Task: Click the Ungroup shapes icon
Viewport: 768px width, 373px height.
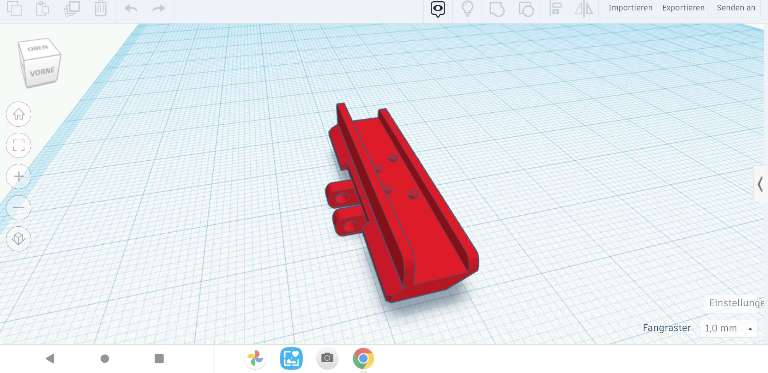Action: pyautogui.click(x=526, y=8)
